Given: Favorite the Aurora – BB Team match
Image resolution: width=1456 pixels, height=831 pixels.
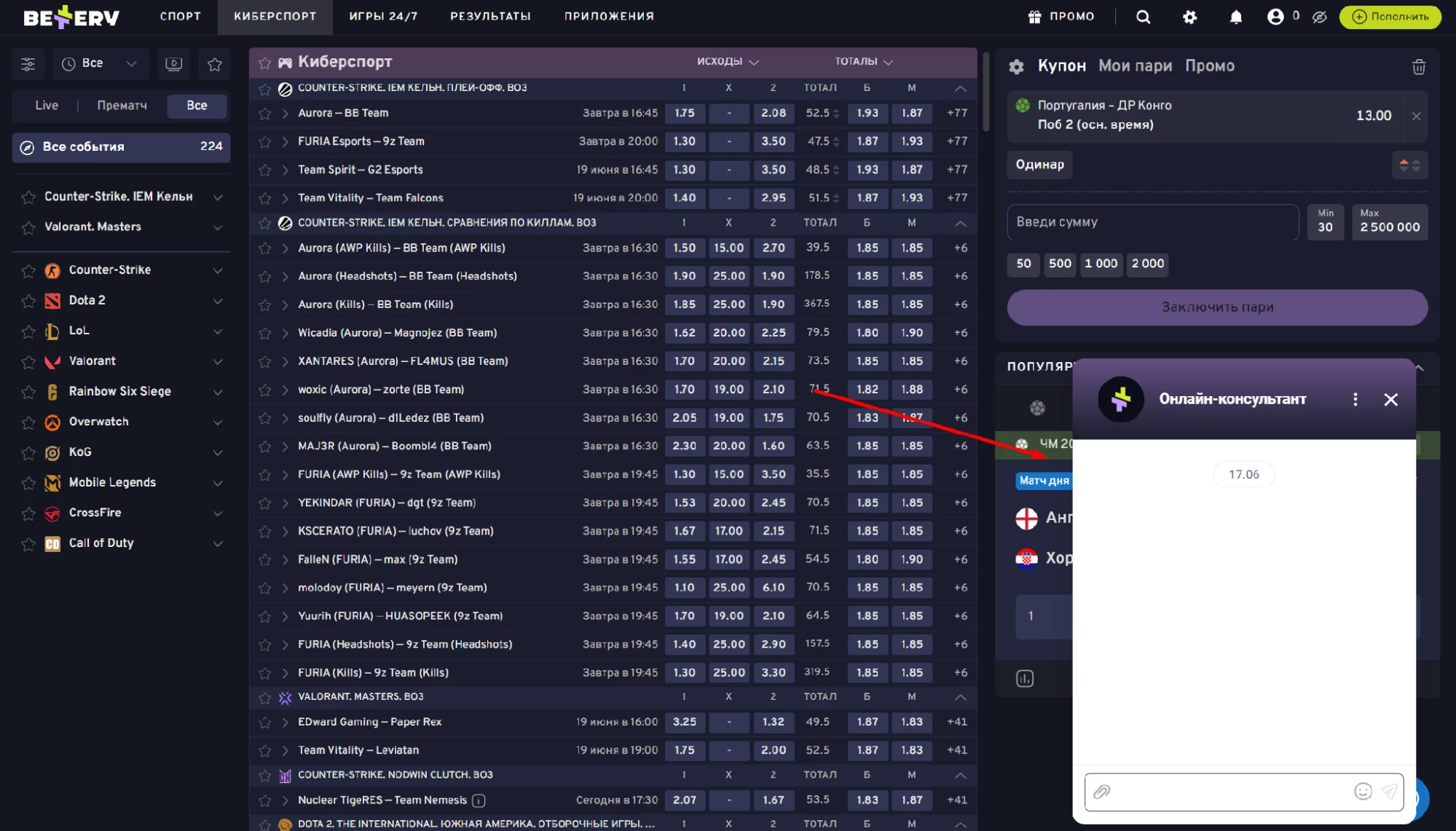Looking at the screenshot, I should [265, 114].
